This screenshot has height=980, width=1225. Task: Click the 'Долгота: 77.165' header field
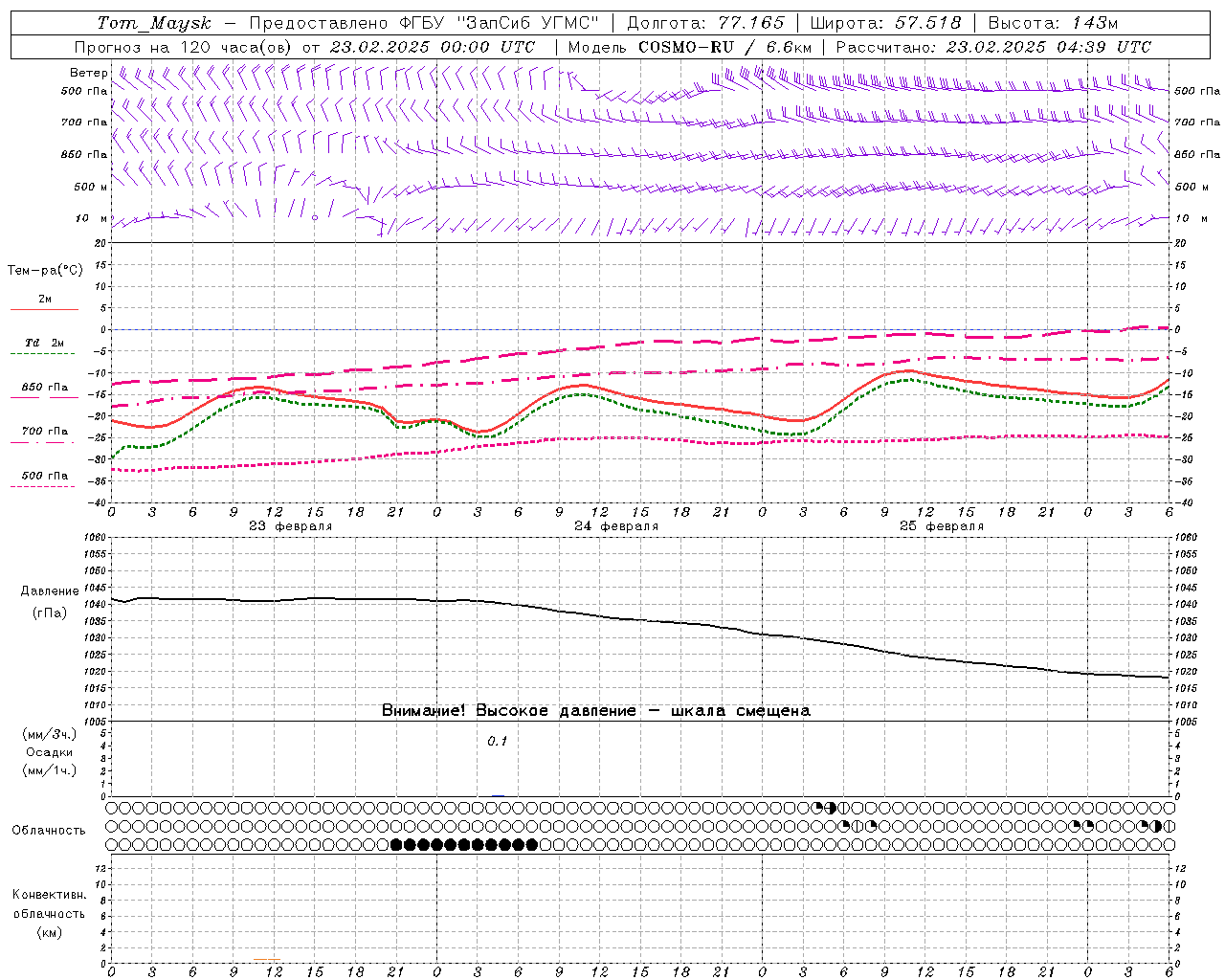[x=705, y=23]
